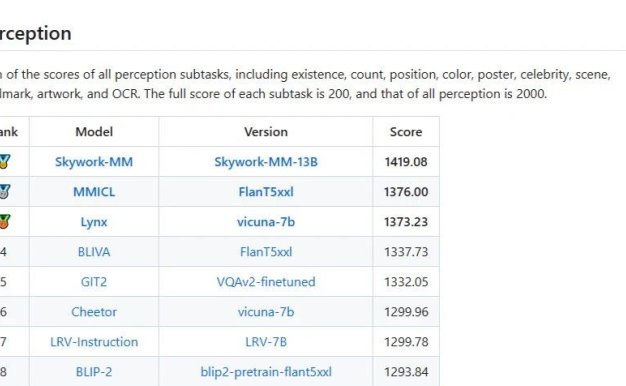
Task: Click the gold medal rank icon
Action: [4, 162]
